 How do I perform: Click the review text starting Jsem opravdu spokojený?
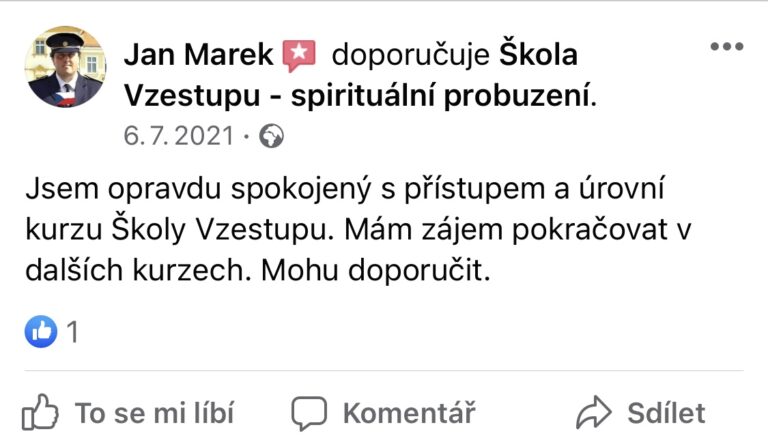(358, 229)
